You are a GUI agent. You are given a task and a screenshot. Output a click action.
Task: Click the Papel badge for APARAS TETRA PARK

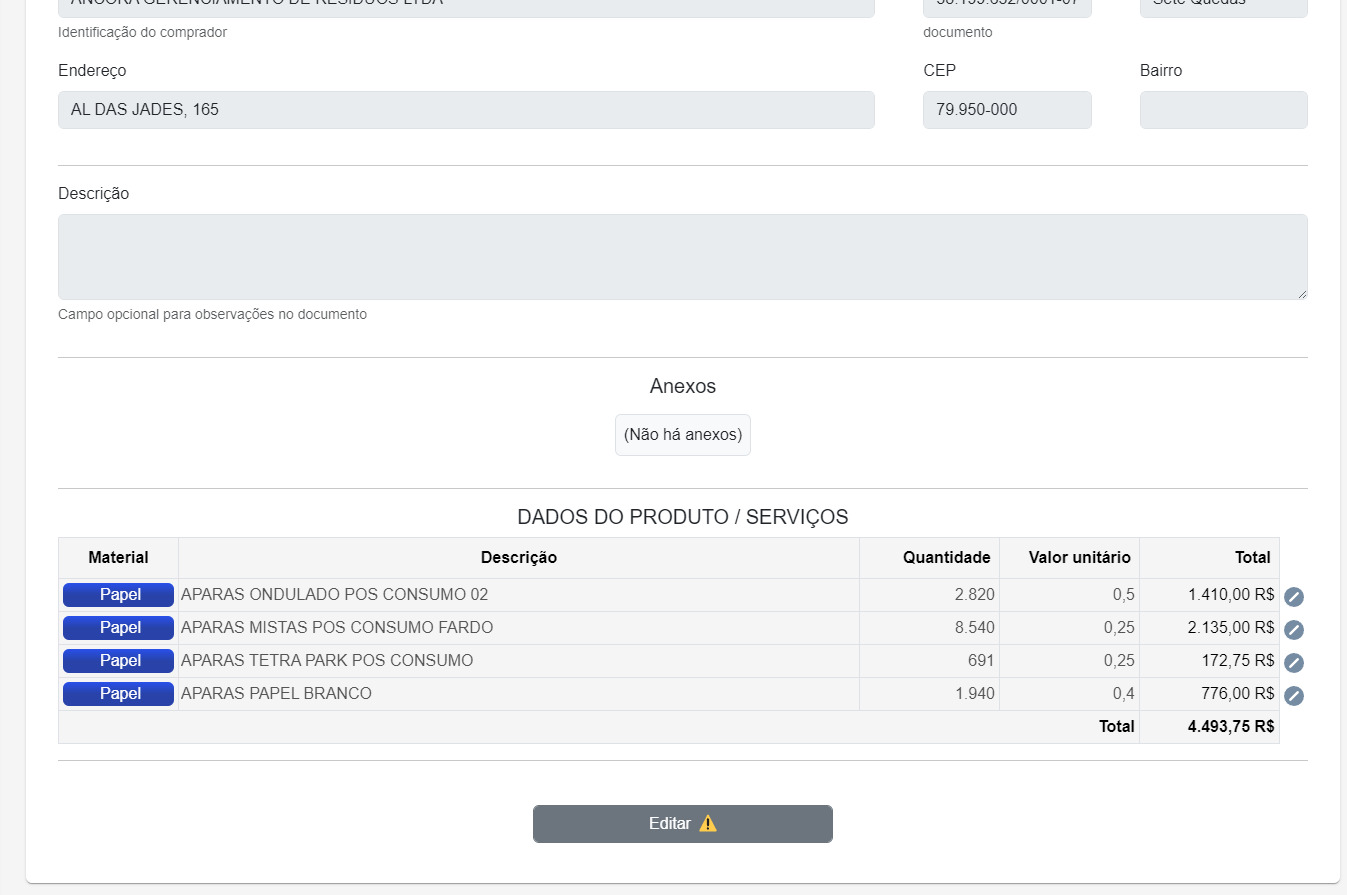pyautogui.click(x=118, y=660)
